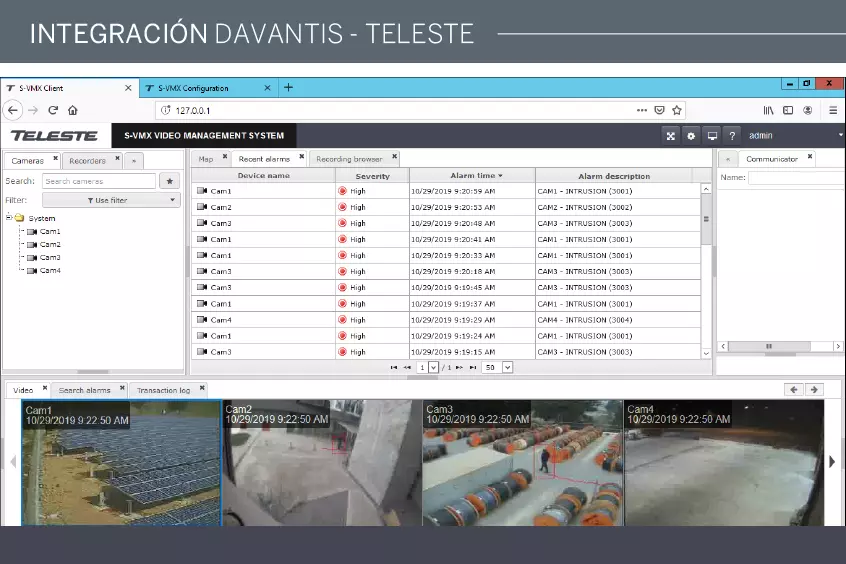
Task: Sort by Device name column header
Action: [x=263, y=175]
